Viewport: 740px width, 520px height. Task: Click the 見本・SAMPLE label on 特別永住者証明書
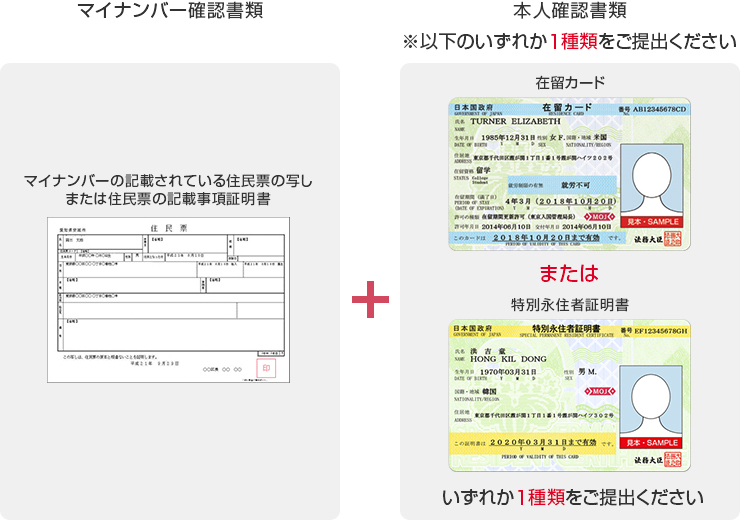point(651,443)
